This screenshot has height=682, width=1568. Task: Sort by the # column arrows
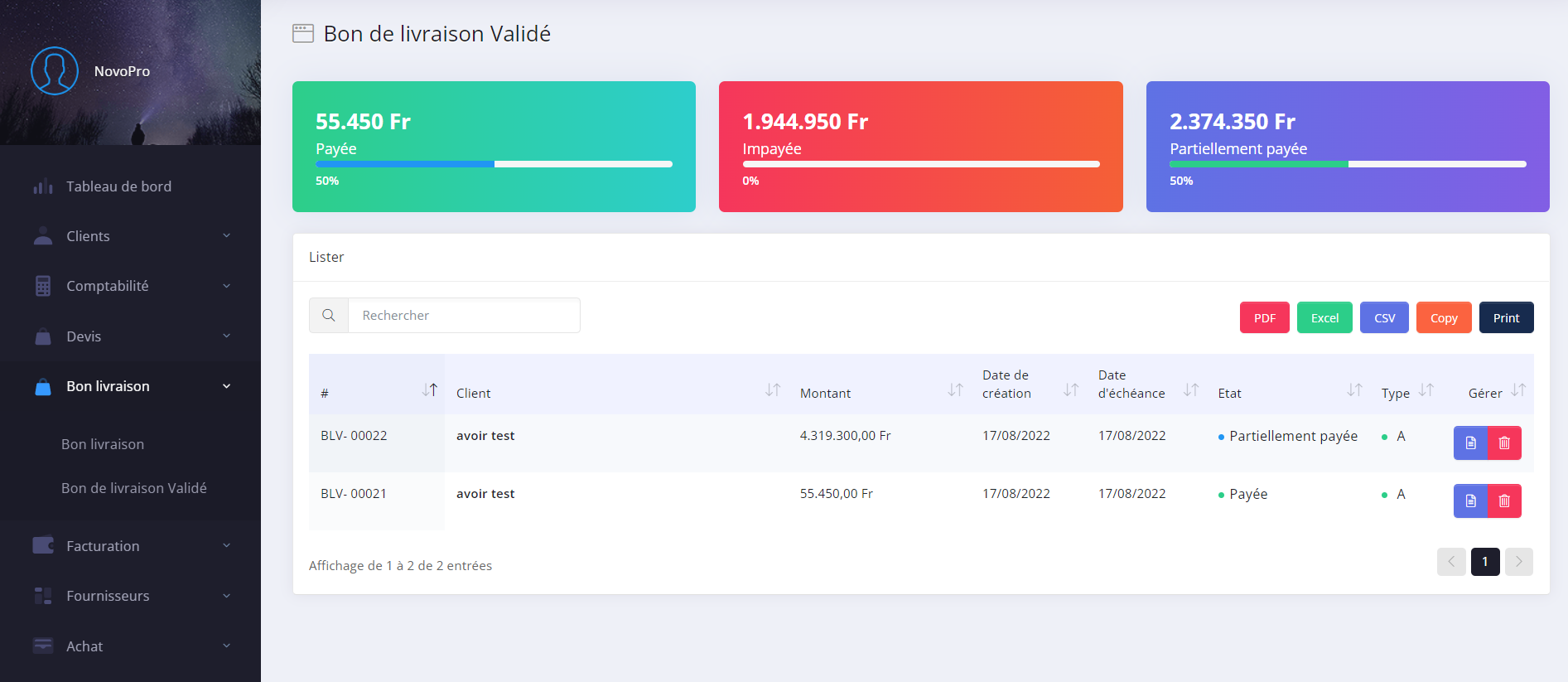pos(429,389)
